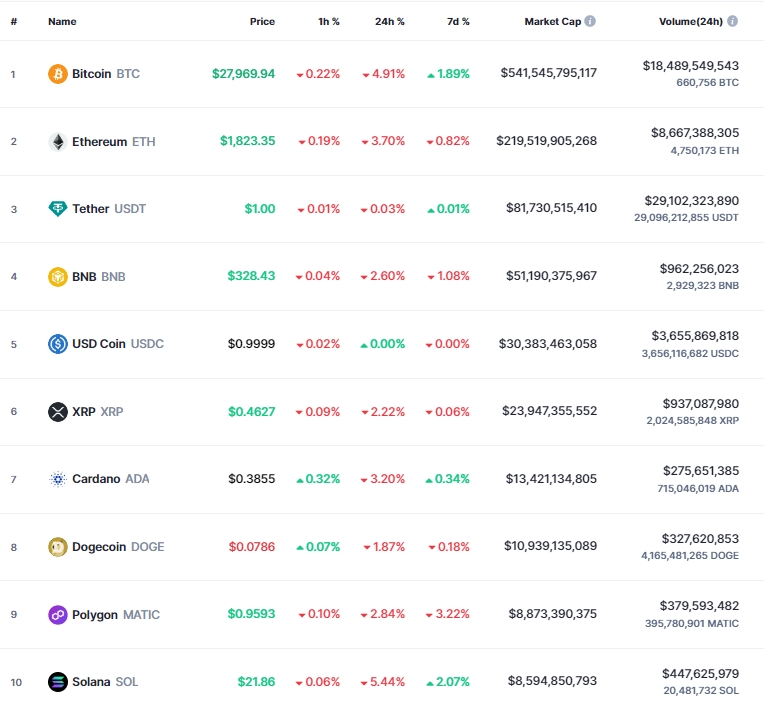Viewport: 764px width, 714px height.
Task: Click the Bitcoin orange logo icon
Action: coord(57,74)
